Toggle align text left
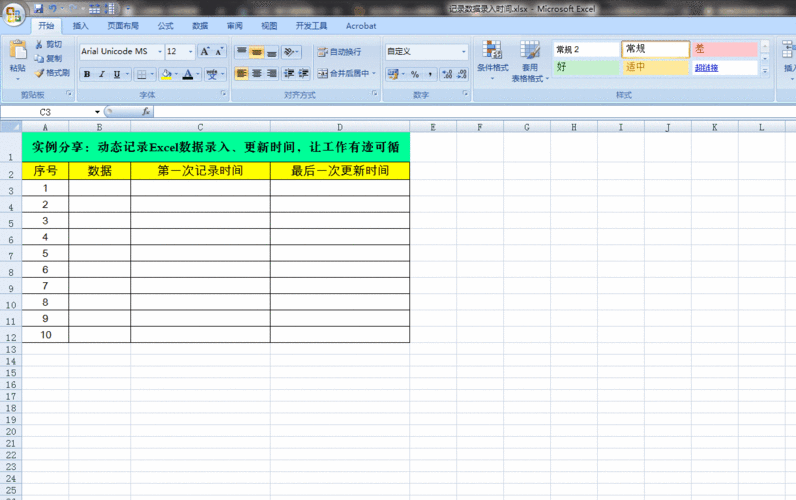 pos(242,74)
